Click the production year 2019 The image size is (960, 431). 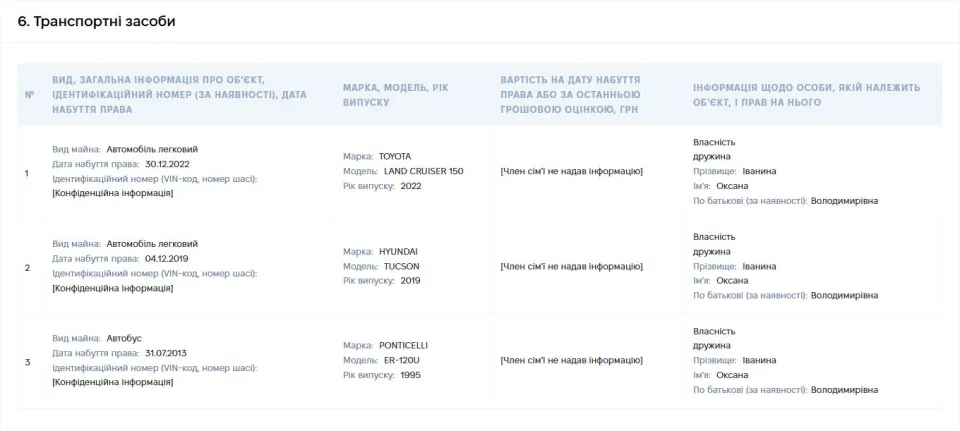(411, 281)
